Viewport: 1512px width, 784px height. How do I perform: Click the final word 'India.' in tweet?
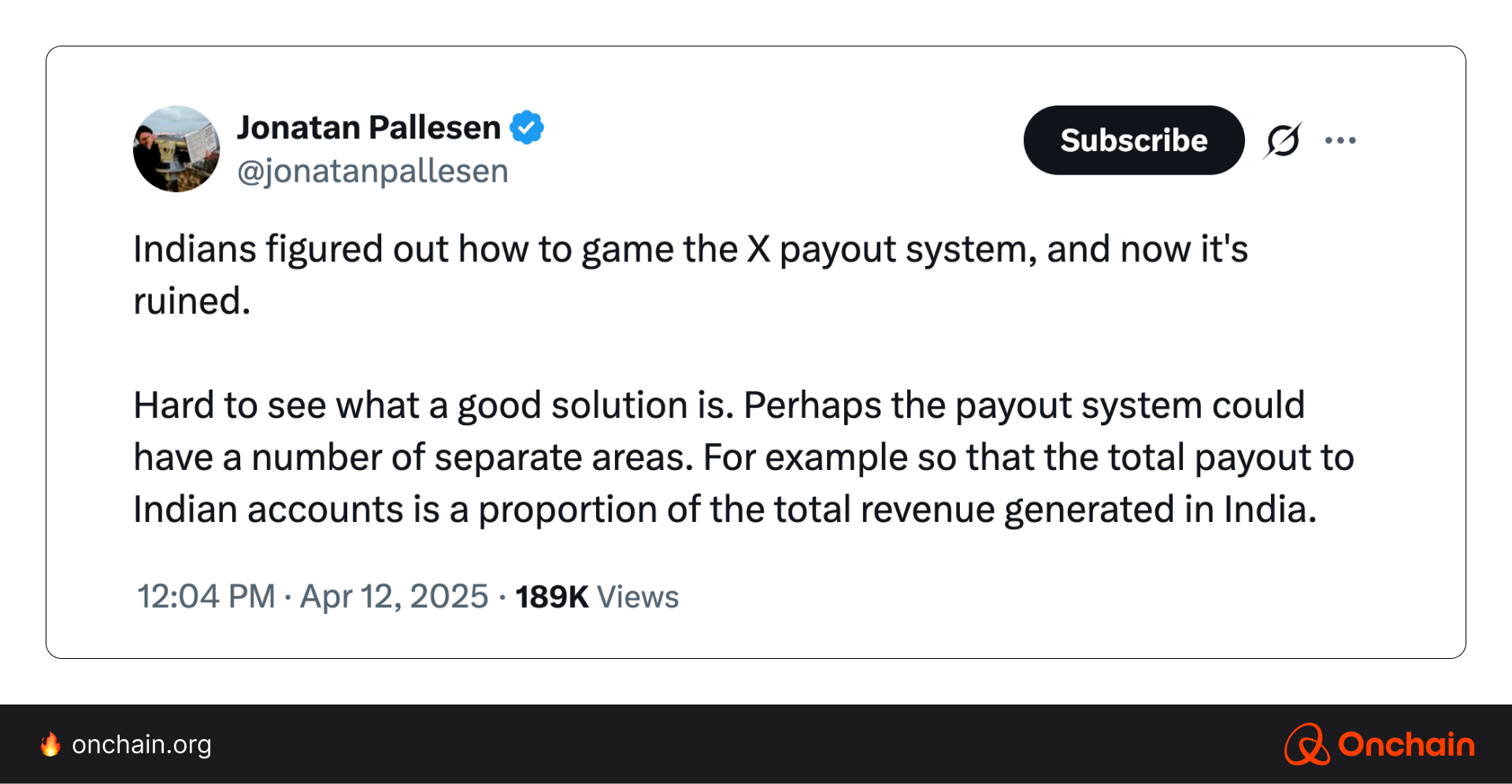[x=1269, y=509]
